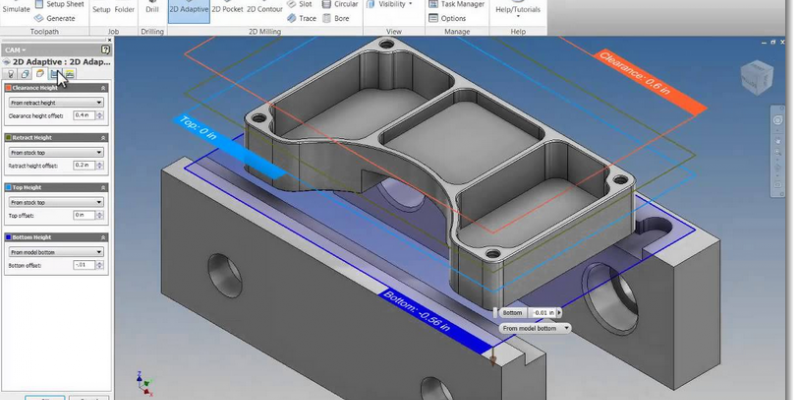Viewport: 800px width, 400px height.
Task: Rotate view using the ViewCube
Action: click(755, 76)
